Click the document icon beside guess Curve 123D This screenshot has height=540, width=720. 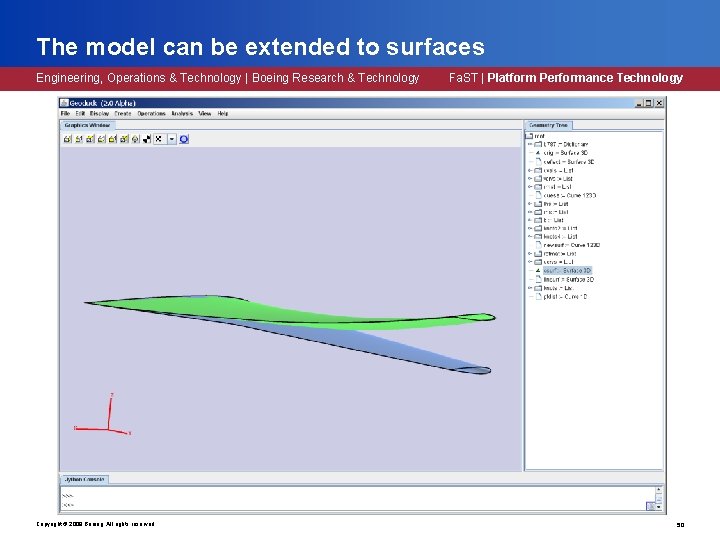(x=539, y=195)
